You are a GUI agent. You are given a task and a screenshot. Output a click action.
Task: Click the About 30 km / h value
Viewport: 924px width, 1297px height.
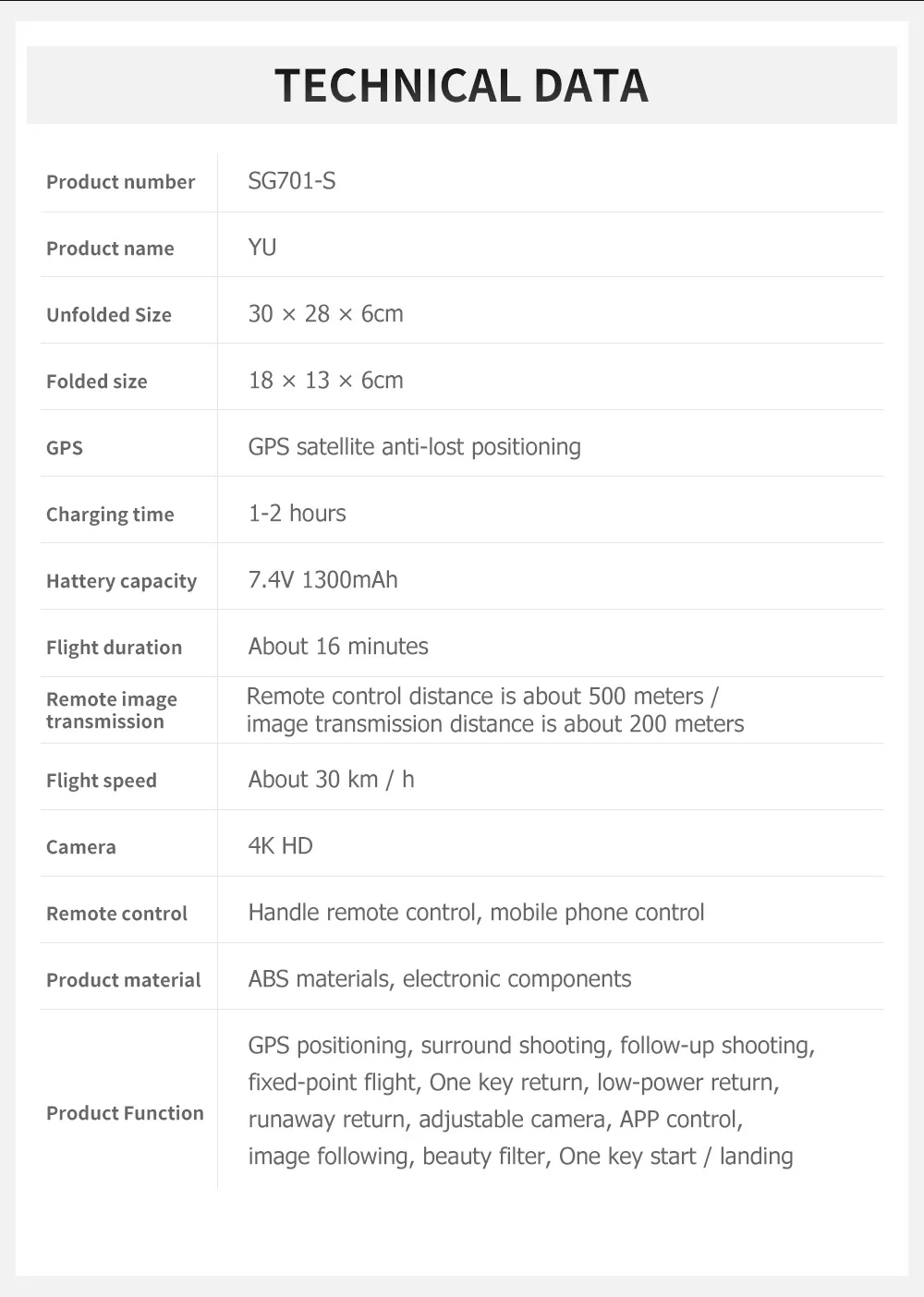pyautogui.click(x=331, y=780)
